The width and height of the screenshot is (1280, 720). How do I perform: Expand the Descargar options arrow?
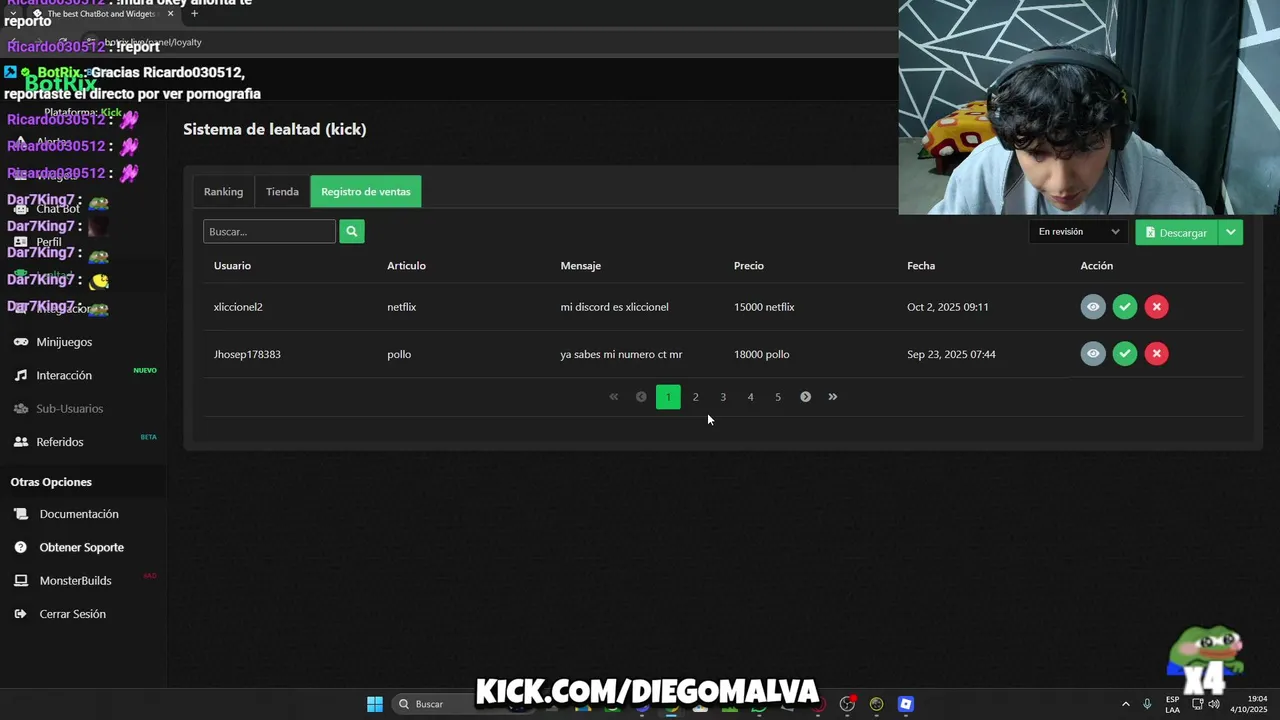coord(1231,232)
